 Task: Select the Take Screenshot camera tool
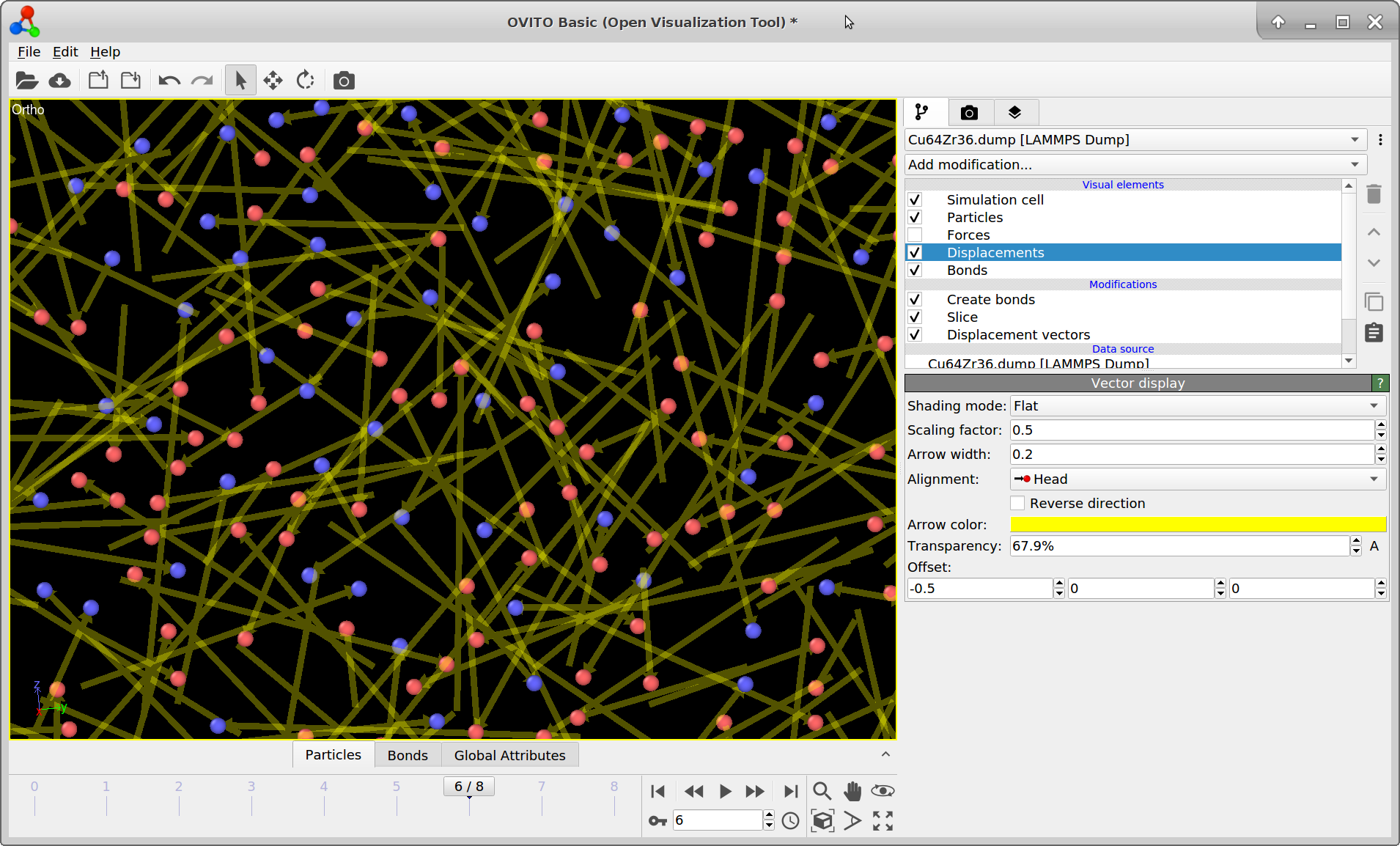click(343, 80)
